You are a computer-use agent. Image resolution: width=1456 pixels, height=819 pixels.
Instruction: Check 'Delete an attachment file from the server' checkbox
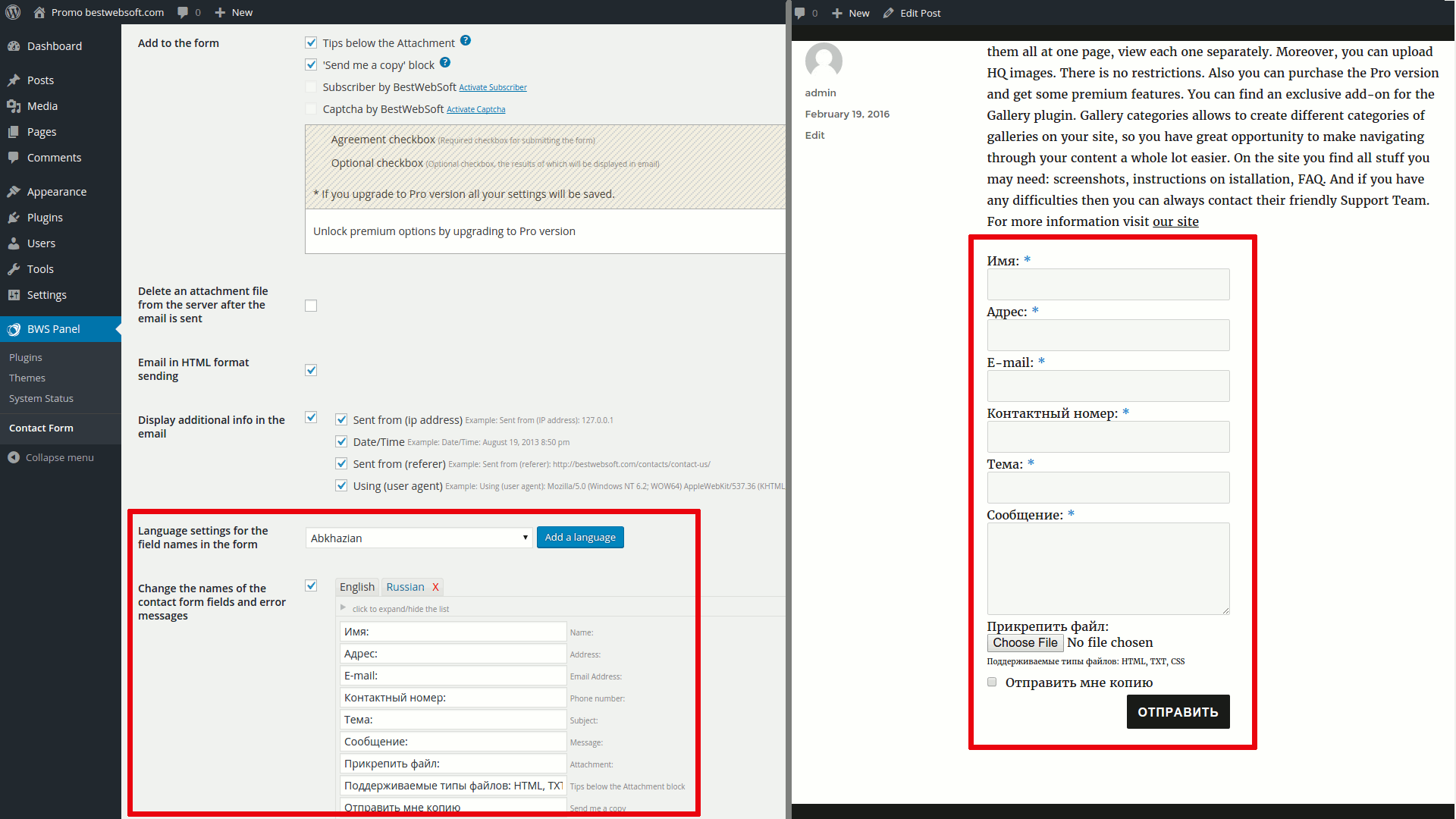(311, 306)
